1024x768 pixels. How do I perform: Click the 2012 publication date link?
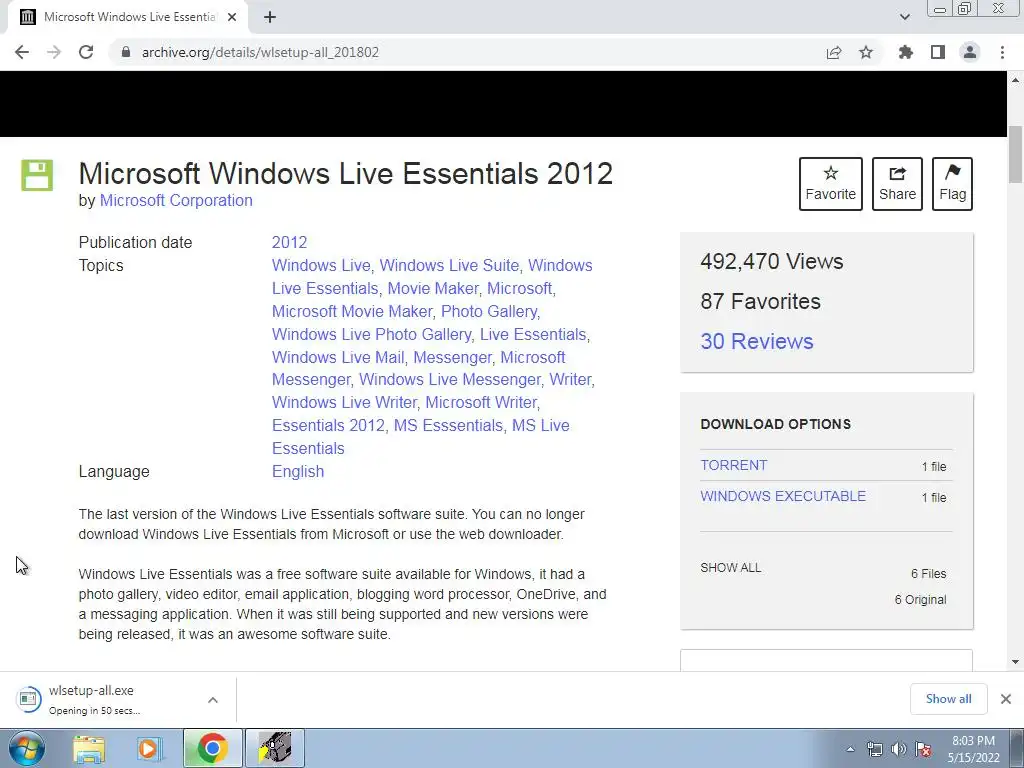point(289,242)
